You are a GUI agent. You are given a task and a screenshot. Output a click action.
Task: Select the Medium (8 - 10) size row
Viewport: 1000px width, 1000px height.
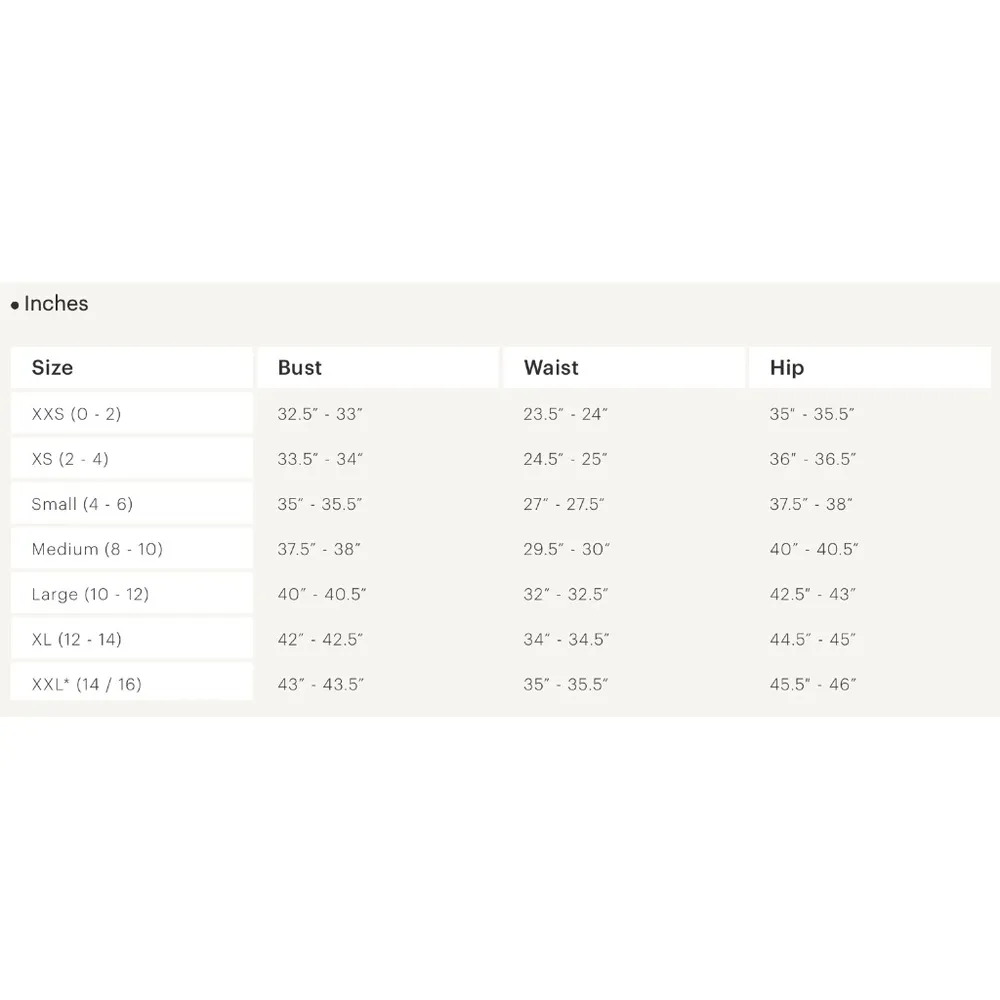tap(97, 549)
